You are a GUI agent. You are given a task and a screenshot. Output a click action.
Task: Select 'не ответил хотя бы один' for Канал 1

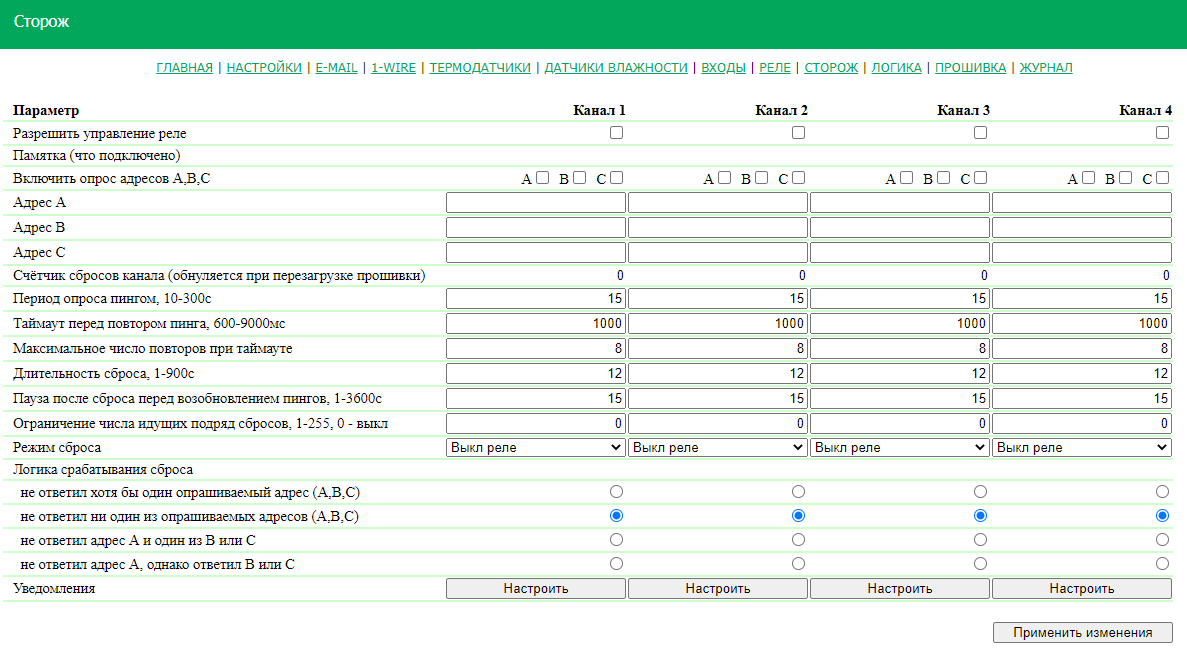click(616, 491)
